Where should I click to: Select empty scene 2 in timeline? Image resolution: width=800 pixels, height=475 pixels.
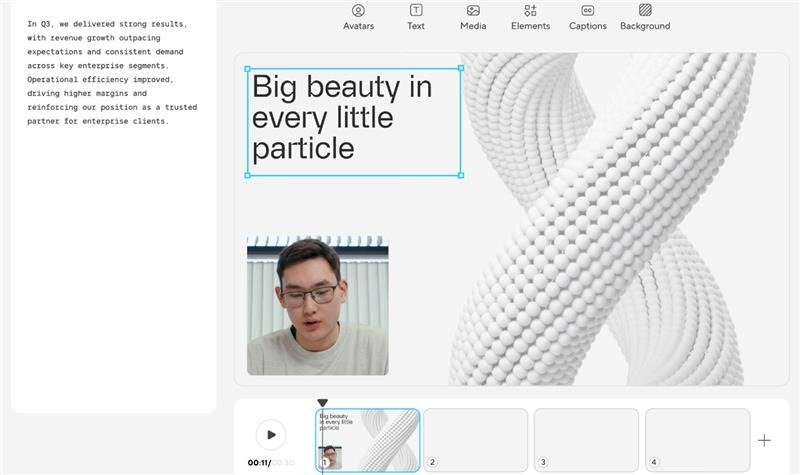coord(476,438)
